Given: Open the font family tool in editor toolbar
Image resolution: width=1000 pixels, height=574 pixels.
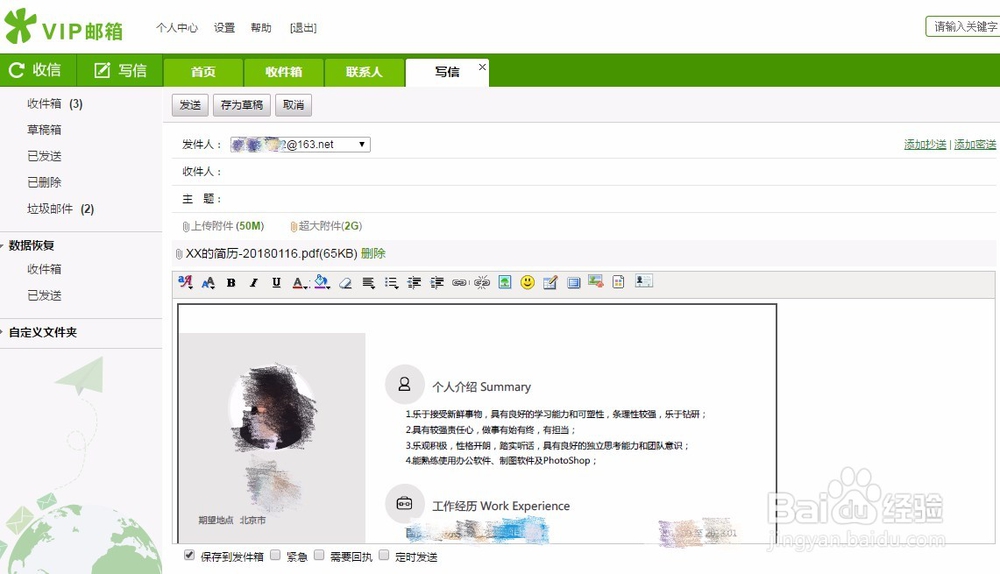Looking at the screenshot, I should (186, 282).
